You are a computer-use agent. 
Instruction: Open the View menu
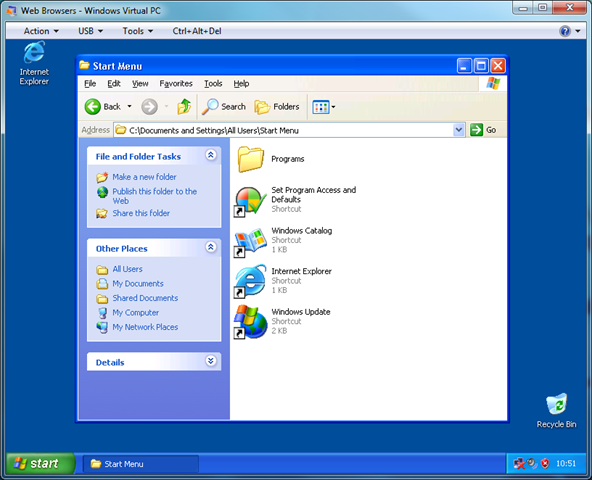[x=140, y=83]
